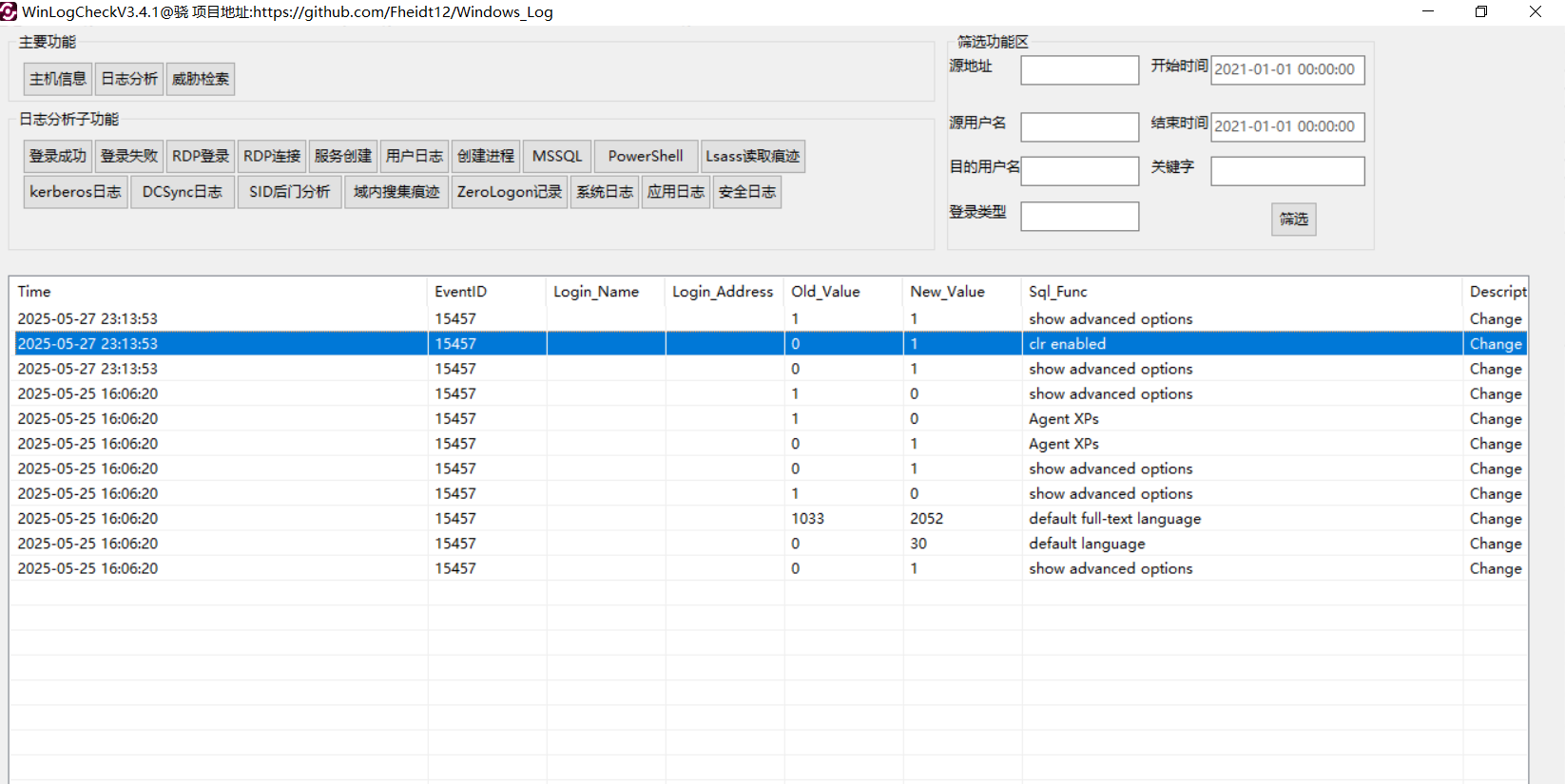View 系统日志
Viewport: 1565px width, 784px height.
[605, 192]
